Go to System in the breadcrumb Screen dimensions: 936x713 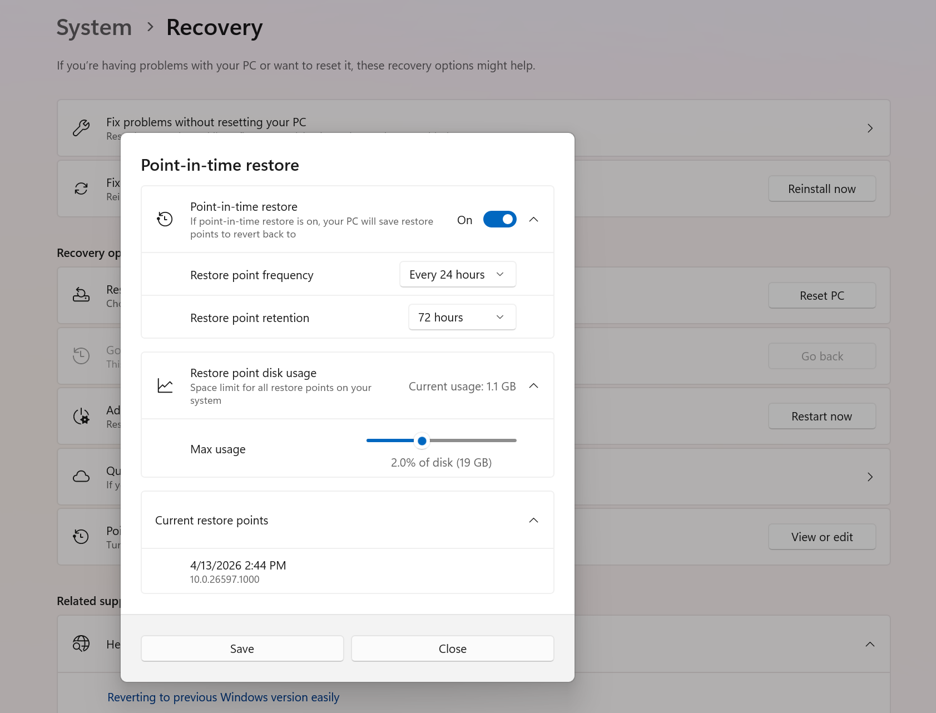[x=94, y=27]
